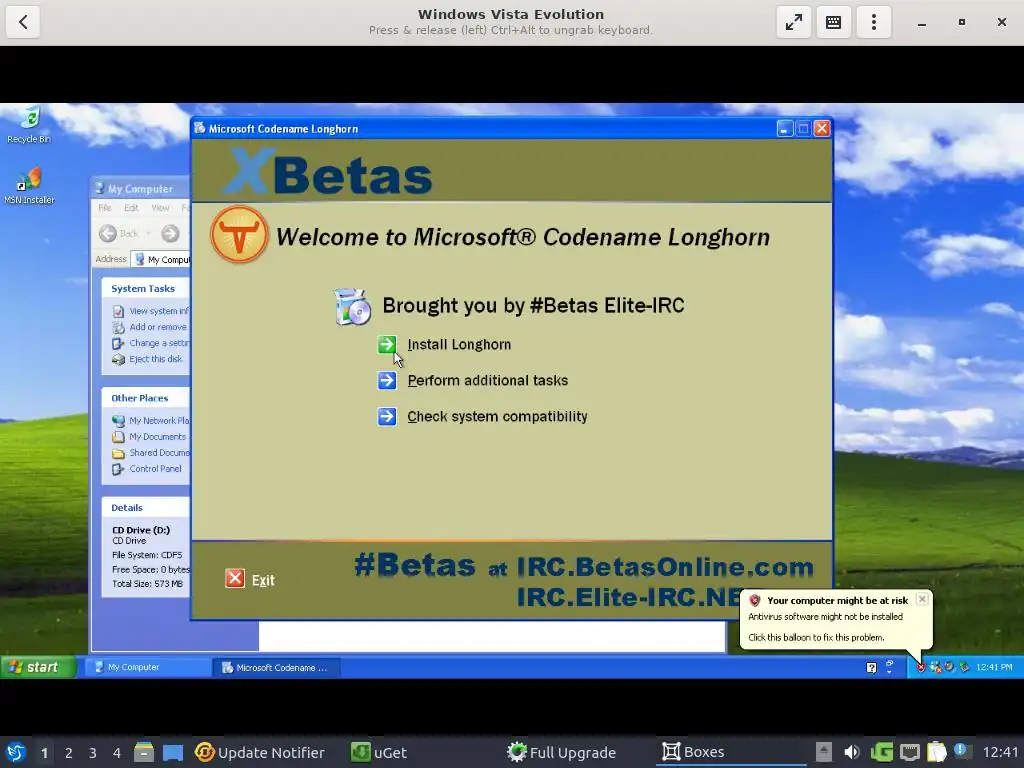Click the CD software box icon

(353, 306)
